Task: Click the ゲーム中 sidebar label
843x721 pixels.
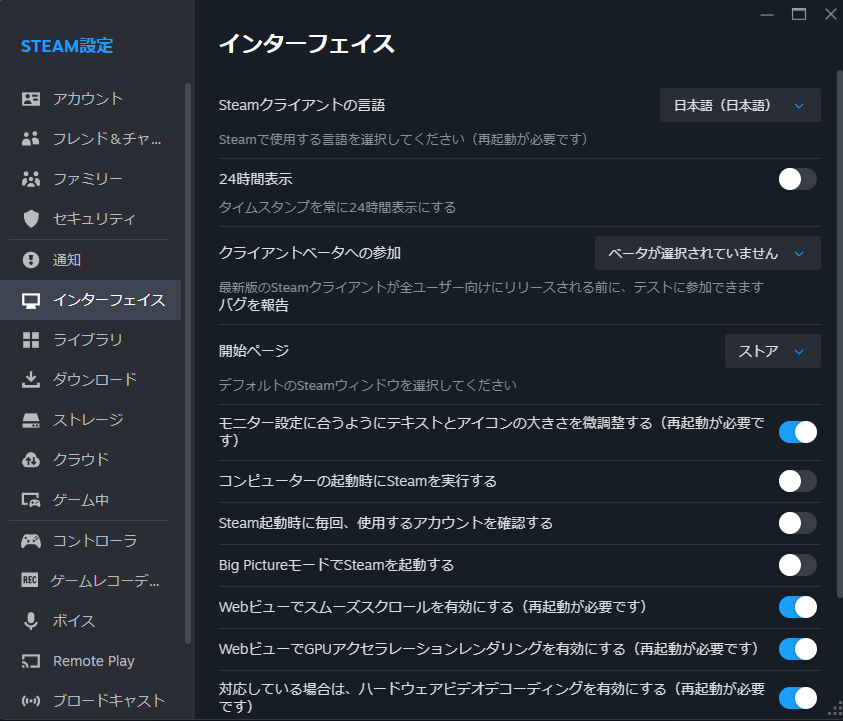Action: click(81, 500)
